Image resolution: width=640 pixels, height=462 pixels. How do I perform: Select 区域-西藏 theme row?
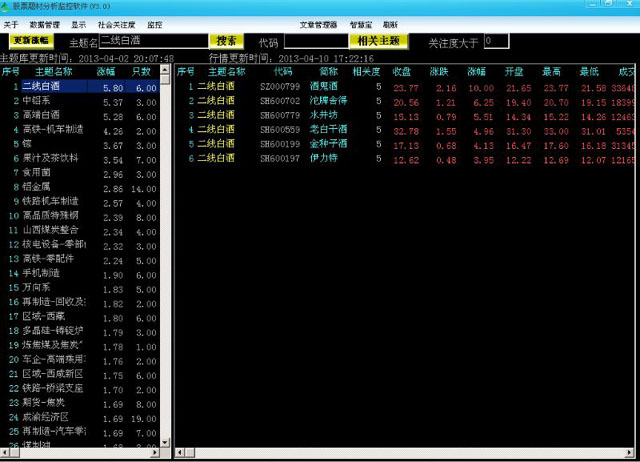click(x=80, y=317)
